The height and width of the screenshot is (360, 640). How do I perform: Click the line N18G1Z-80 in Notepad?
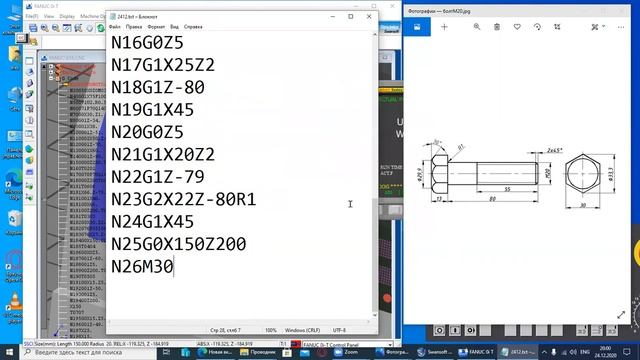coord(158,87)
